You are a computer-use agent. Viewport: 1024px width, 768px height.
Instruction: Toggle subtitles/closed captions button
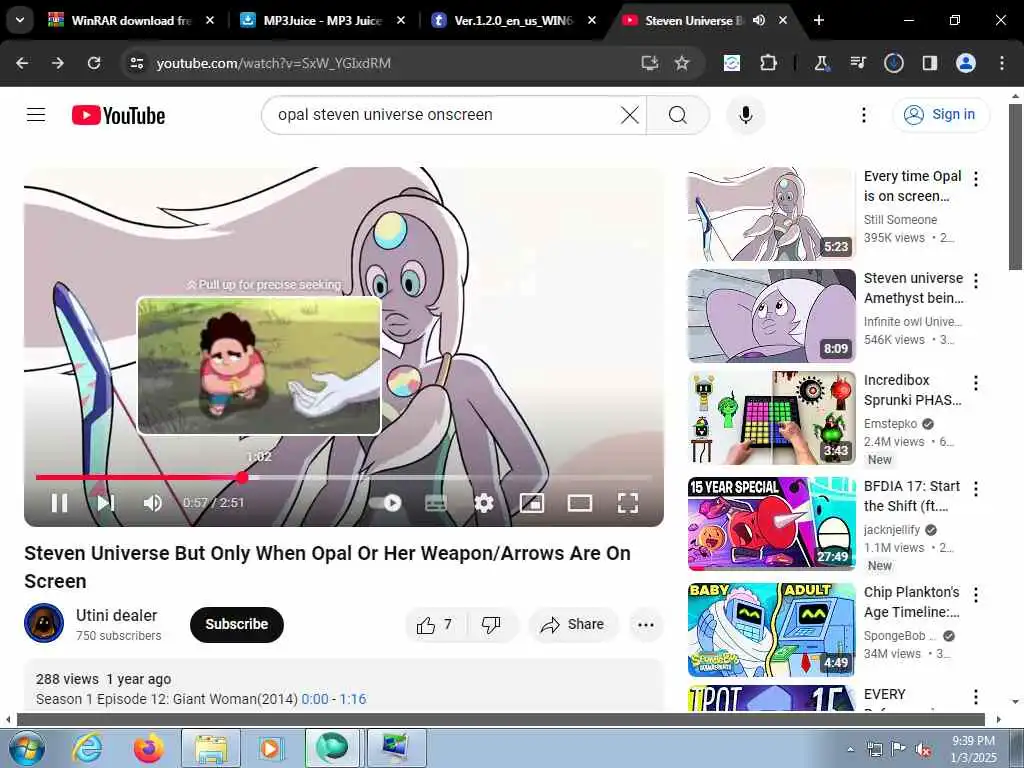436,503
